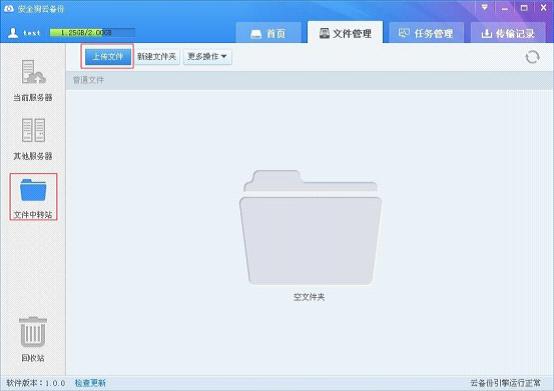The width and height of the screenshot is (554, 391).
Task: Refresh the file list with the circular arrows icon
Action: (532, 57)
